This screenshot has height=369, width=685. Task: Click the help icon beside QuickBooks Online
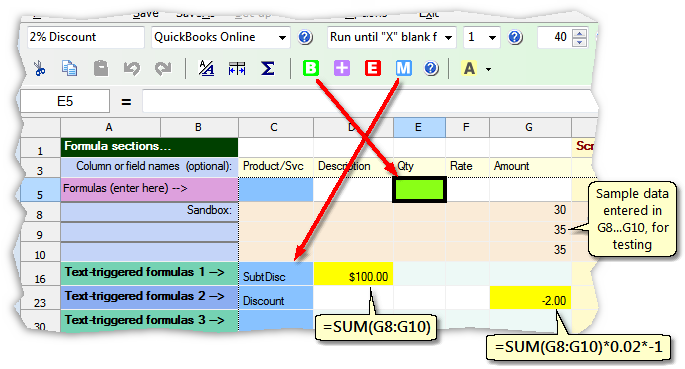[305, 37]
